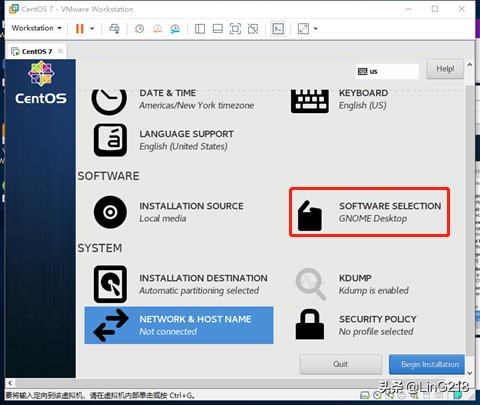This screenshot has height=405, width=480.
Task: Open the Date & Time clock icon
Action: coord(109,101)
